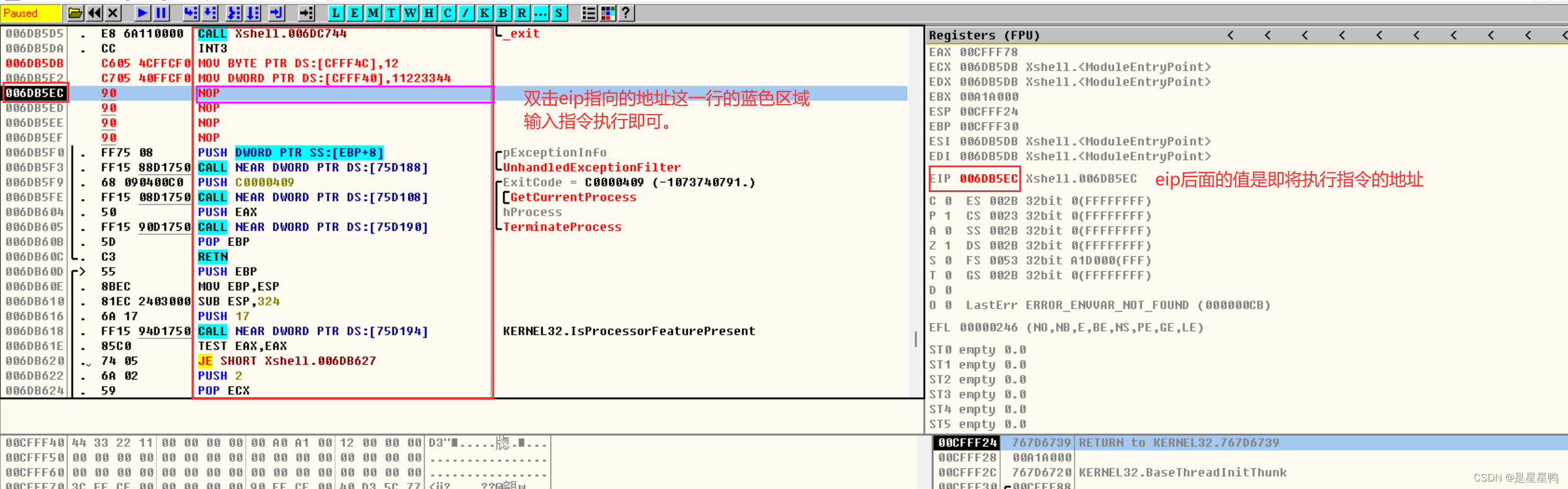Screen dimensions: 1568x489
Task: Select CALL Xshell.006DC744 instruction
Action: (272, 33)
